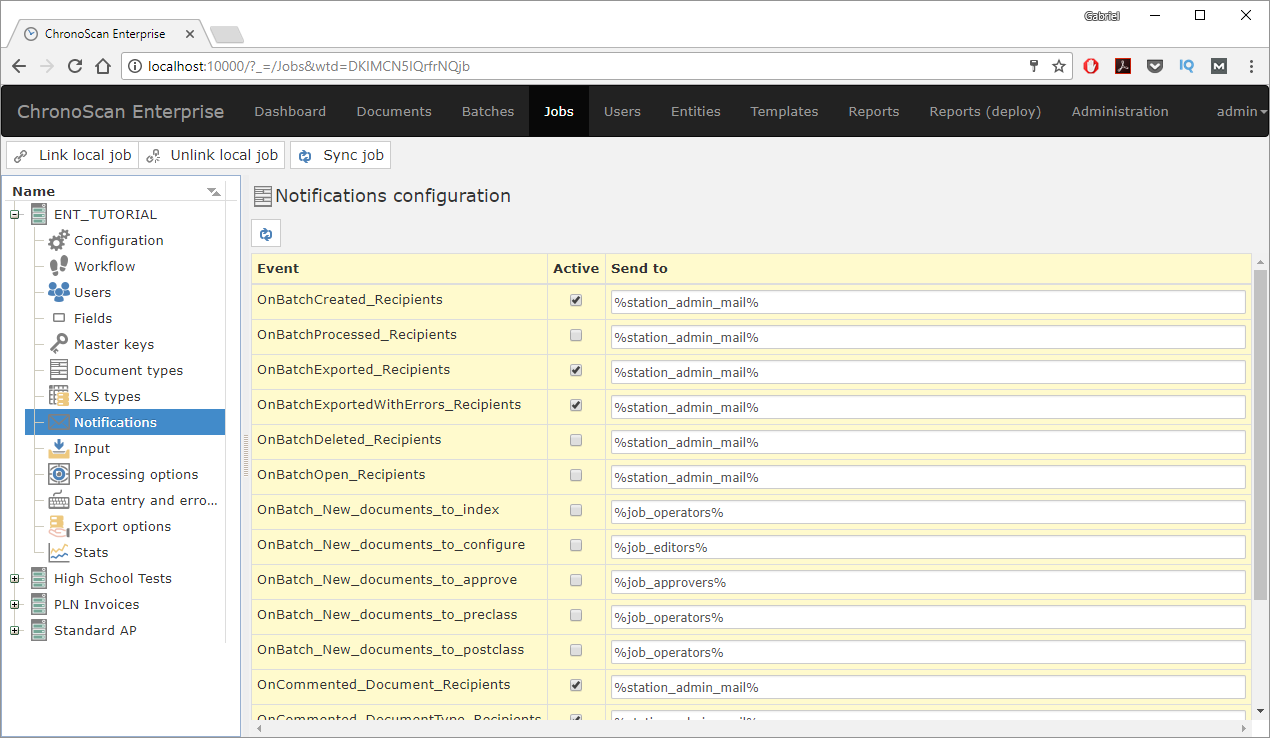Click the Name column sort arrow
Screen dimensions: 1270x738
(x=213, y=191)
